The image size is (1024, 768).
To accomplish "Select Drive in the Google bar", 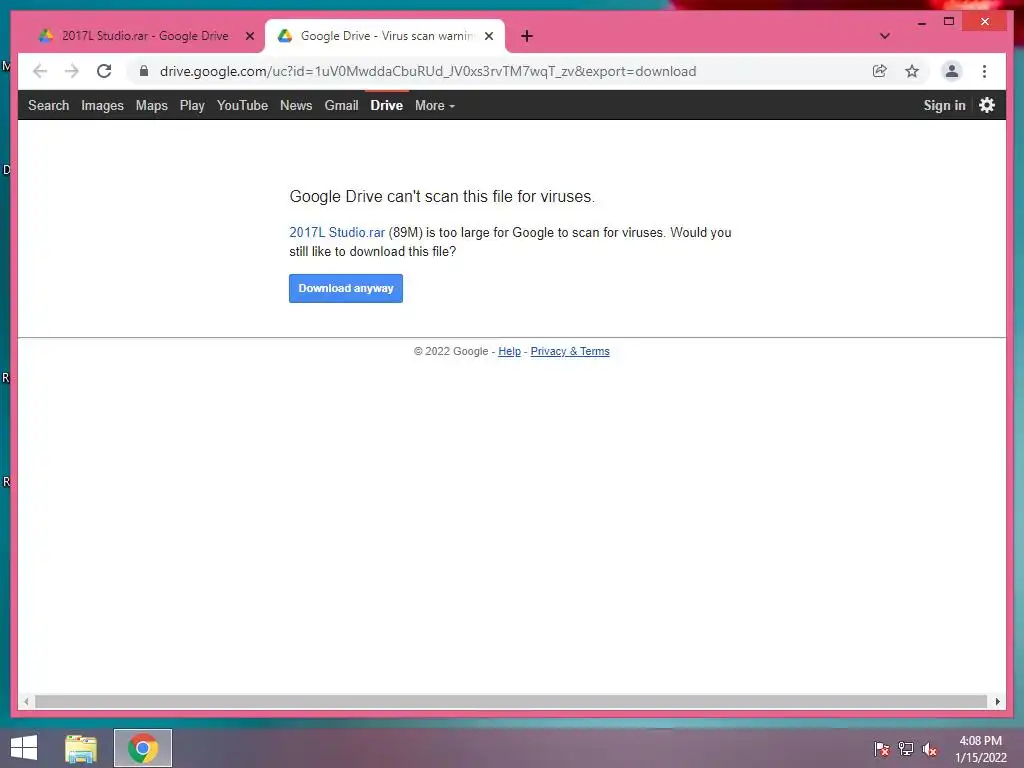I will (387, 105).
